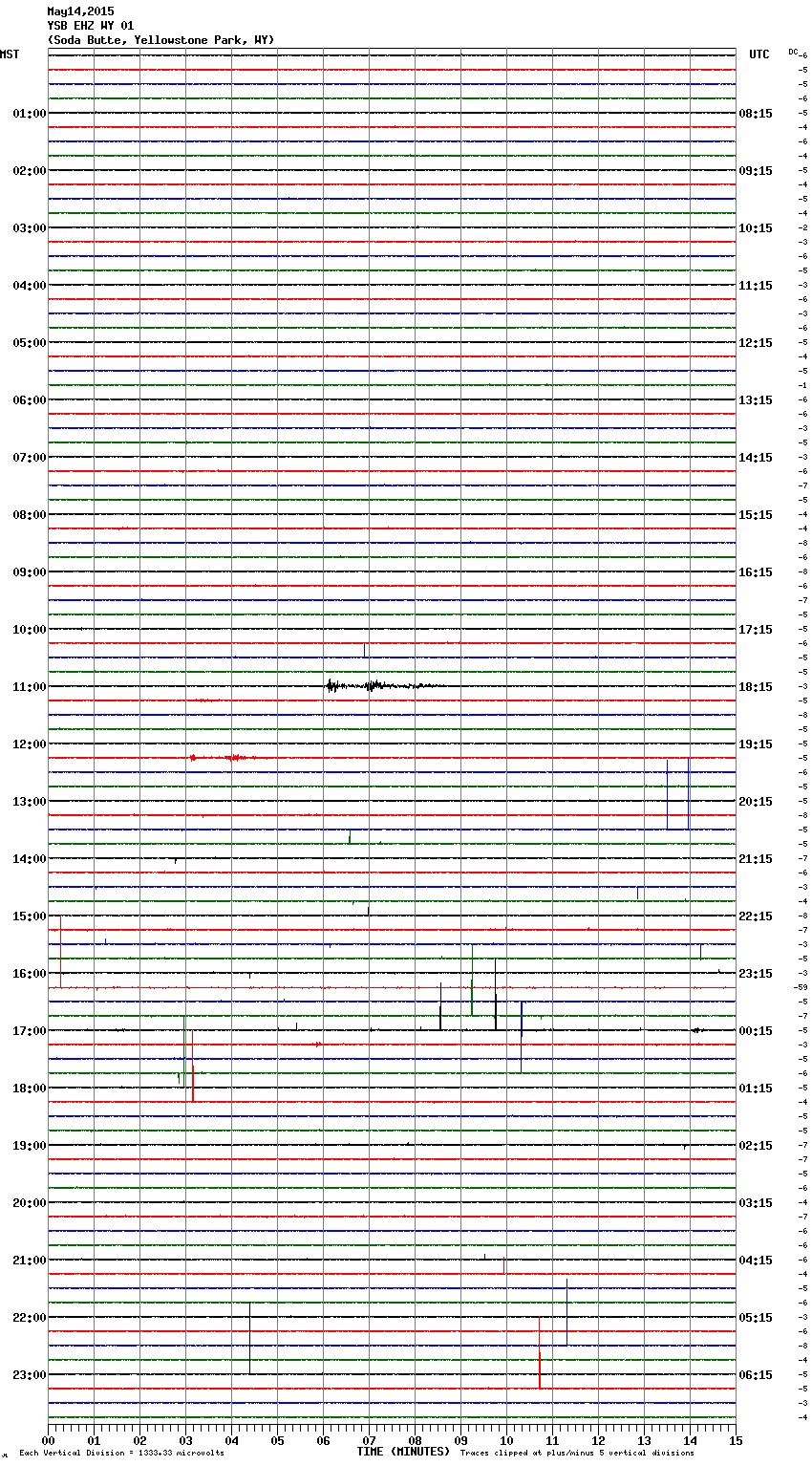The width and height of the screenshot is (812, 1466).
Task: Click minute tick 06 on the time axis
Action: point(323,1440)
